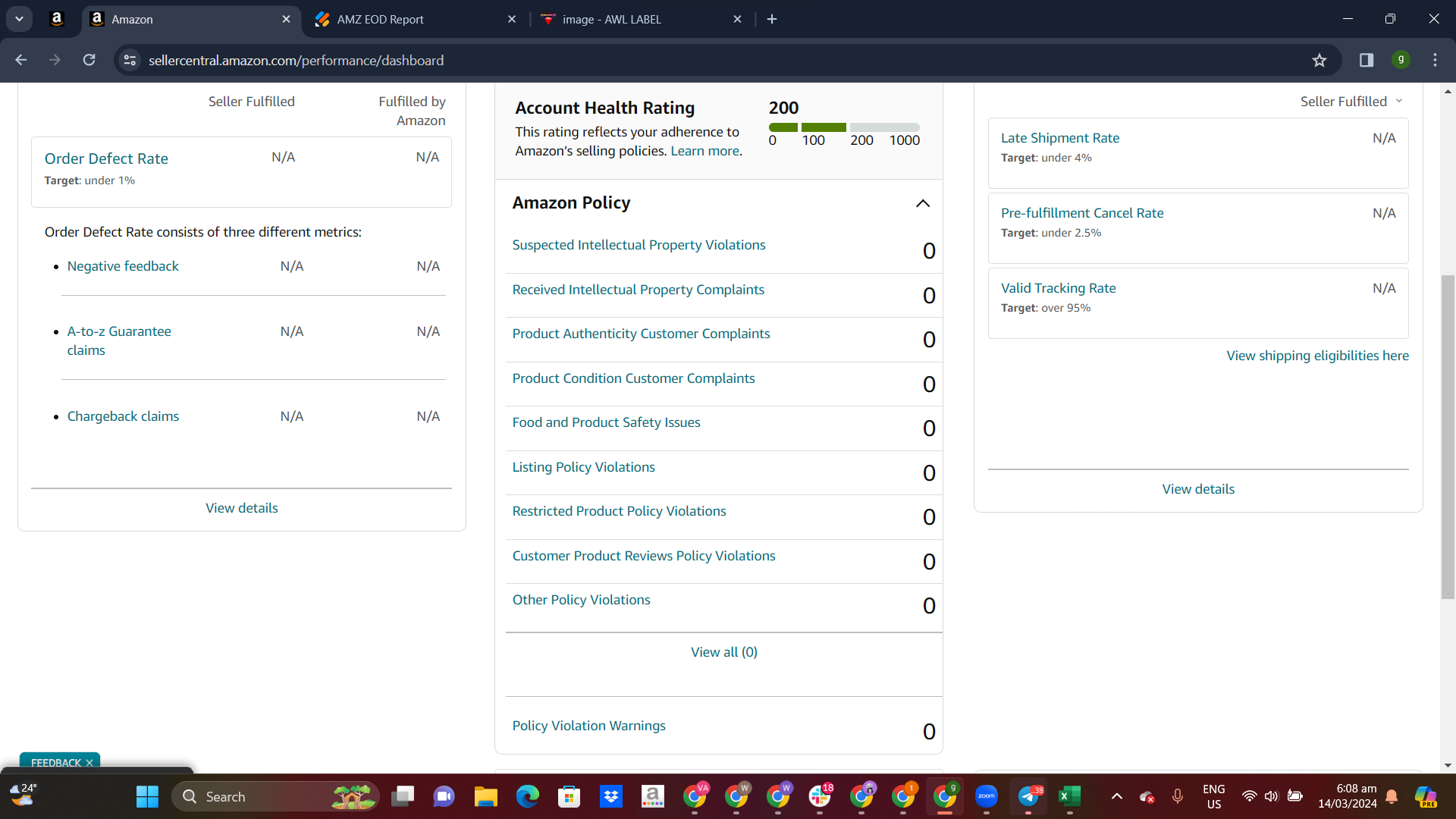Reload the Seller Central page
This screenshot has height=819, width=1456.
click(x=89, y=60)
